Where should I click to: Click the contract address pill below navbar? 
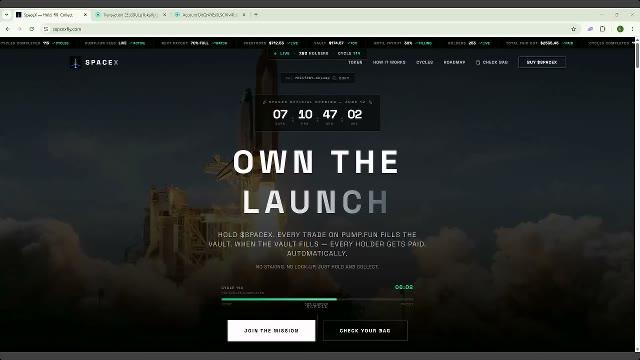(x=318, y=78)
